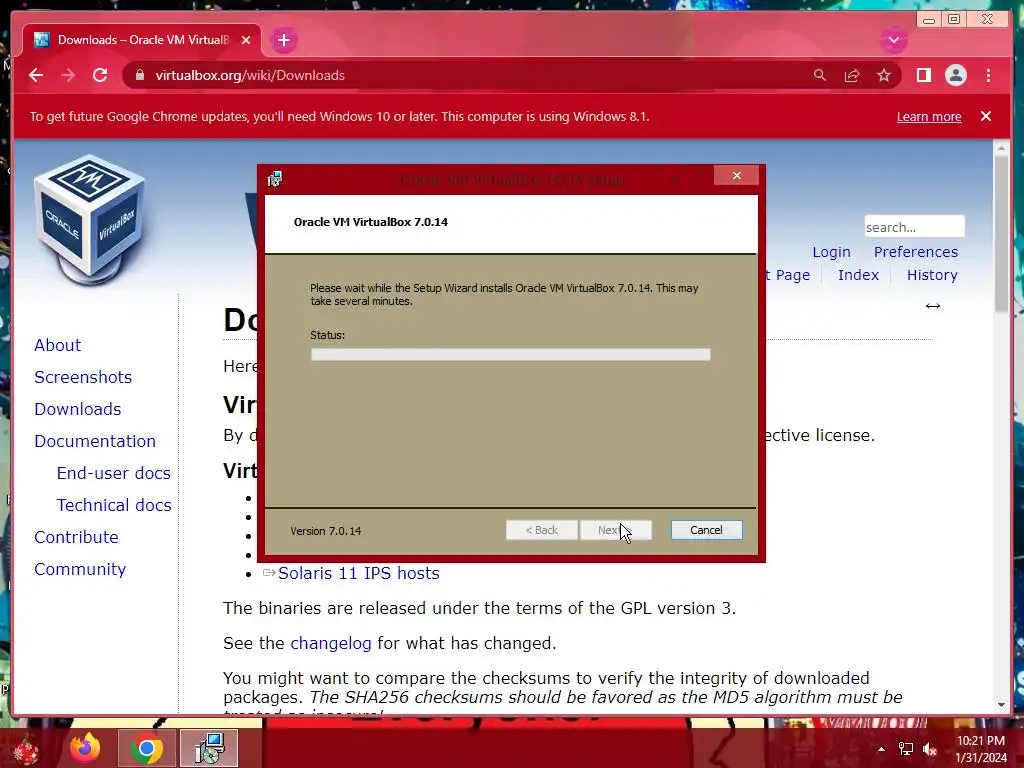
Task: Click the VirtualBox installer taskbar icon
Action: [x=209, y=748]
